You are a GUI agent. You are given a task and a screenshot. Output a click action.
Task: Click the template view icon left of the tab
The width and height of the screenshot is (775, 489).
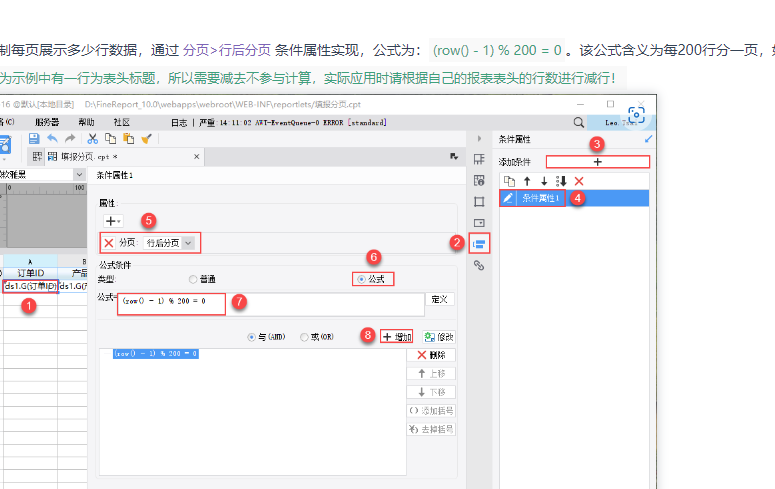(x=37, y=157)
